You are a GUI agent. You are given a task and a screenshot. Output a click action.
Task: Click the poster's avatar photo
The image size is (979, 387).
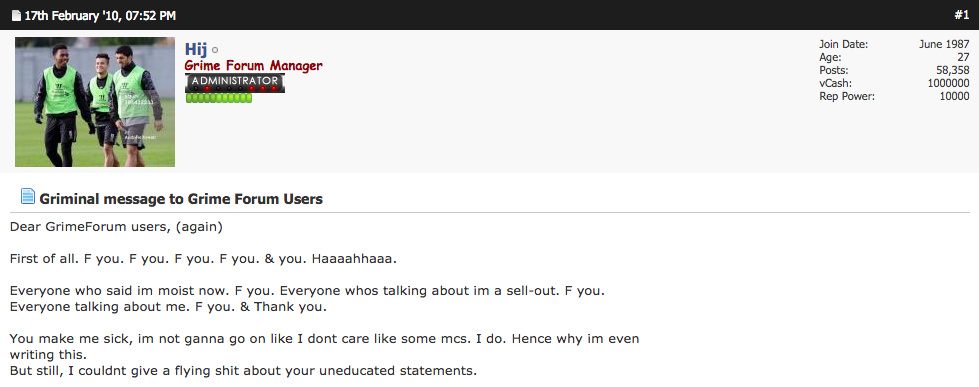[x=95, y=102]
